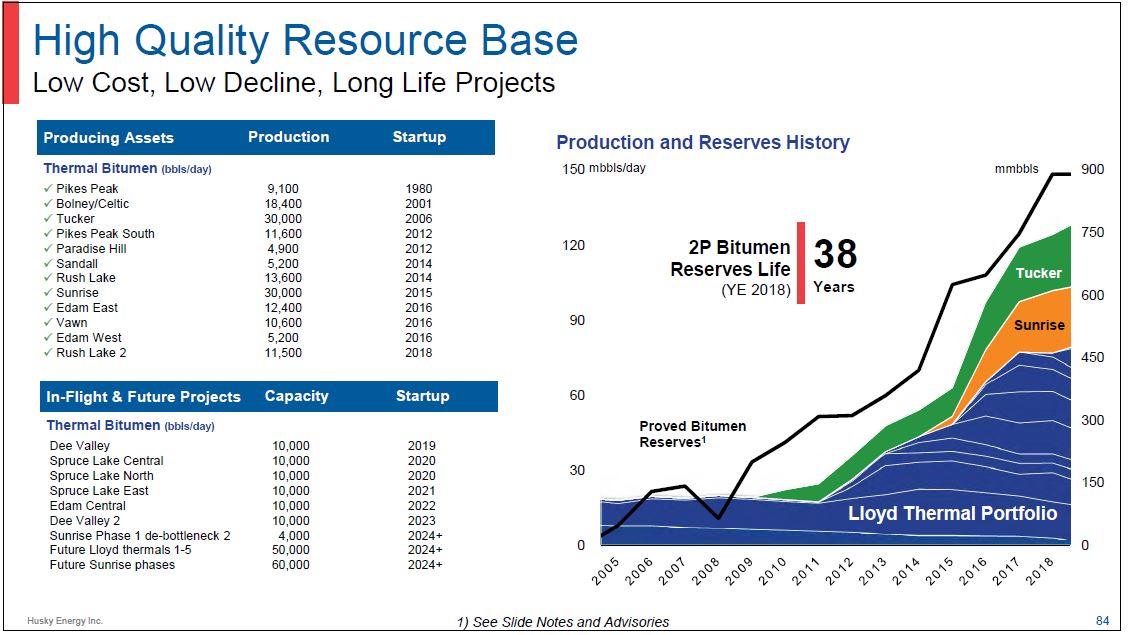Select the 'Bolney/Celtic' asset name
1128x635 pixels.
93,204
